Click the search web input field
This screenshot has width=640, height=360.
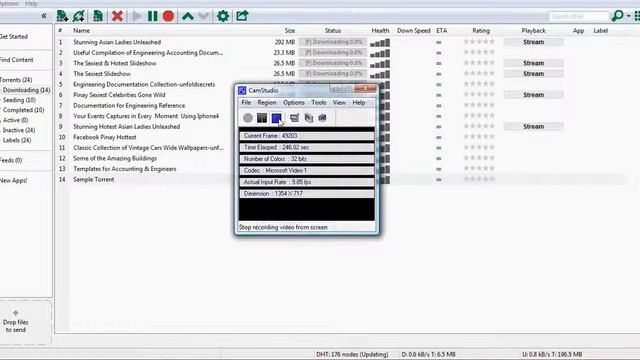click(x=578, y=16)
